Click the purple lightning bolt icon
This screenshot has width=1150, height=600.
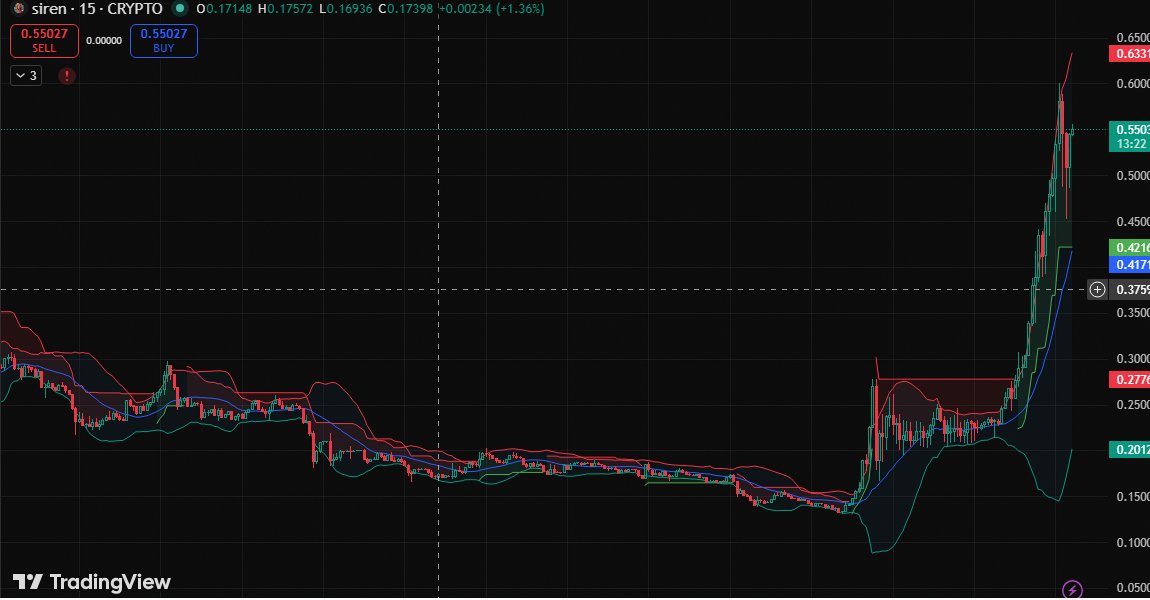click(1072, 589)
